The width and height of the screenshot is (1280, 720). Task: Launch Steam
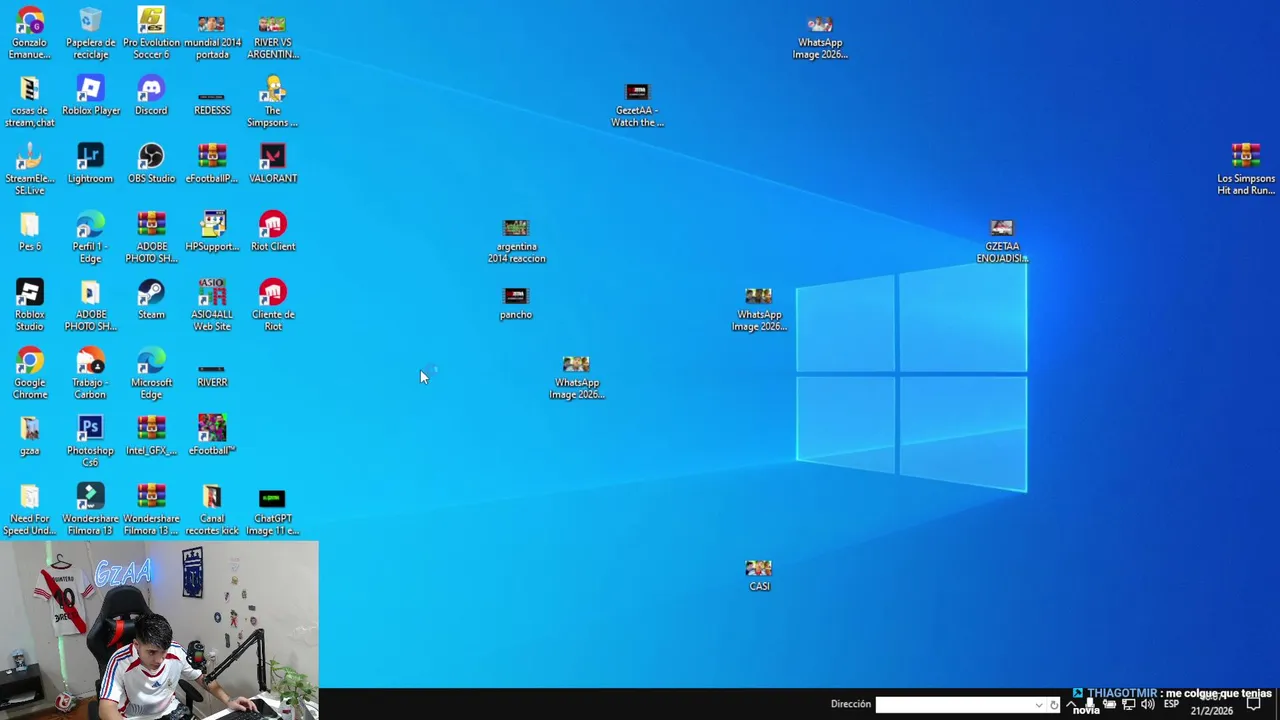point(151,299)
